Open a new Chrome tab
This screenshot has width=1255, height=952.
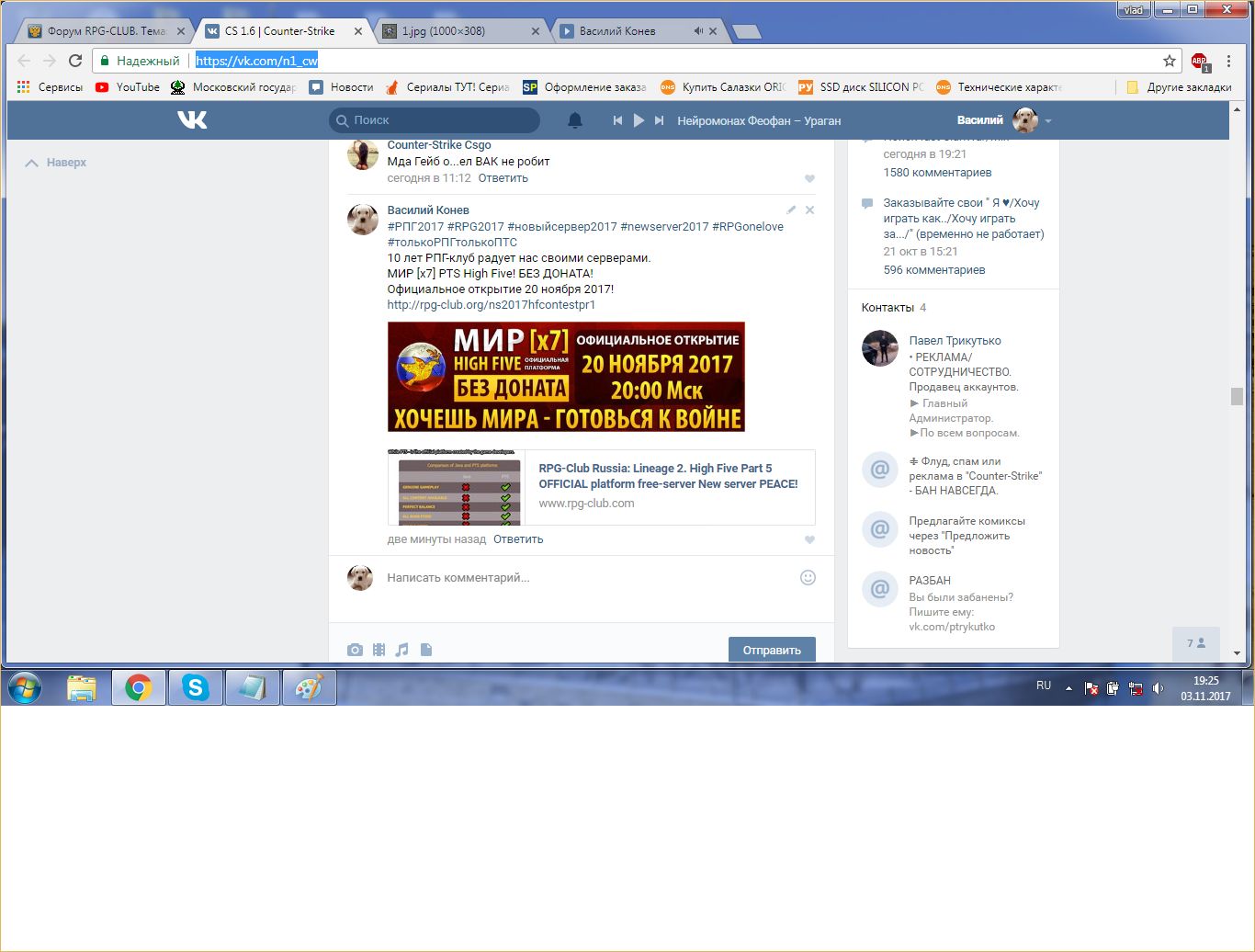746,32
